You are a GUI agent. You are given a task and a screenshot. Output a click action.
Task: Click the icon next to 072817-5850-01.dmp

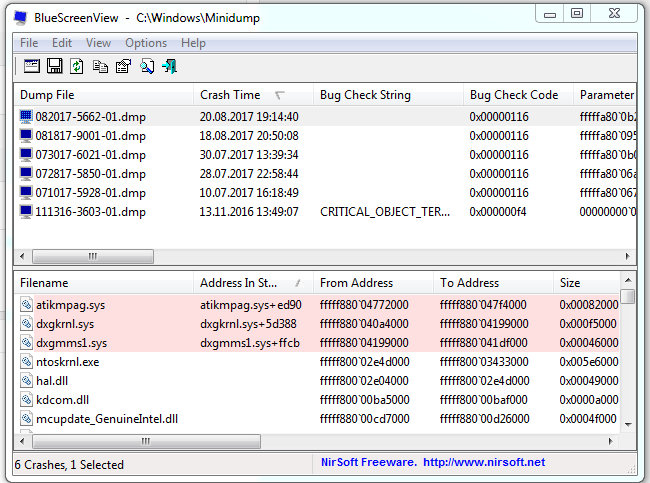pyautogui.click(x=26, y=174)
